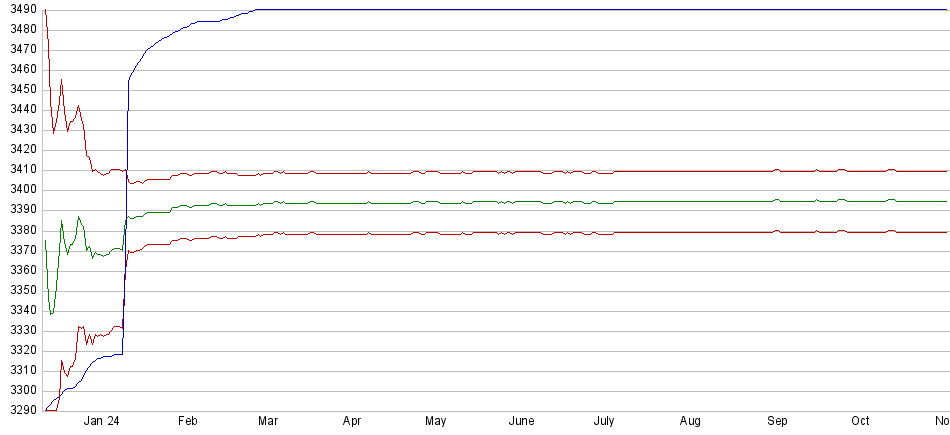Click the Mar label on the x-axis
This screenshot has height=435, width=950.
coord(267,422)
